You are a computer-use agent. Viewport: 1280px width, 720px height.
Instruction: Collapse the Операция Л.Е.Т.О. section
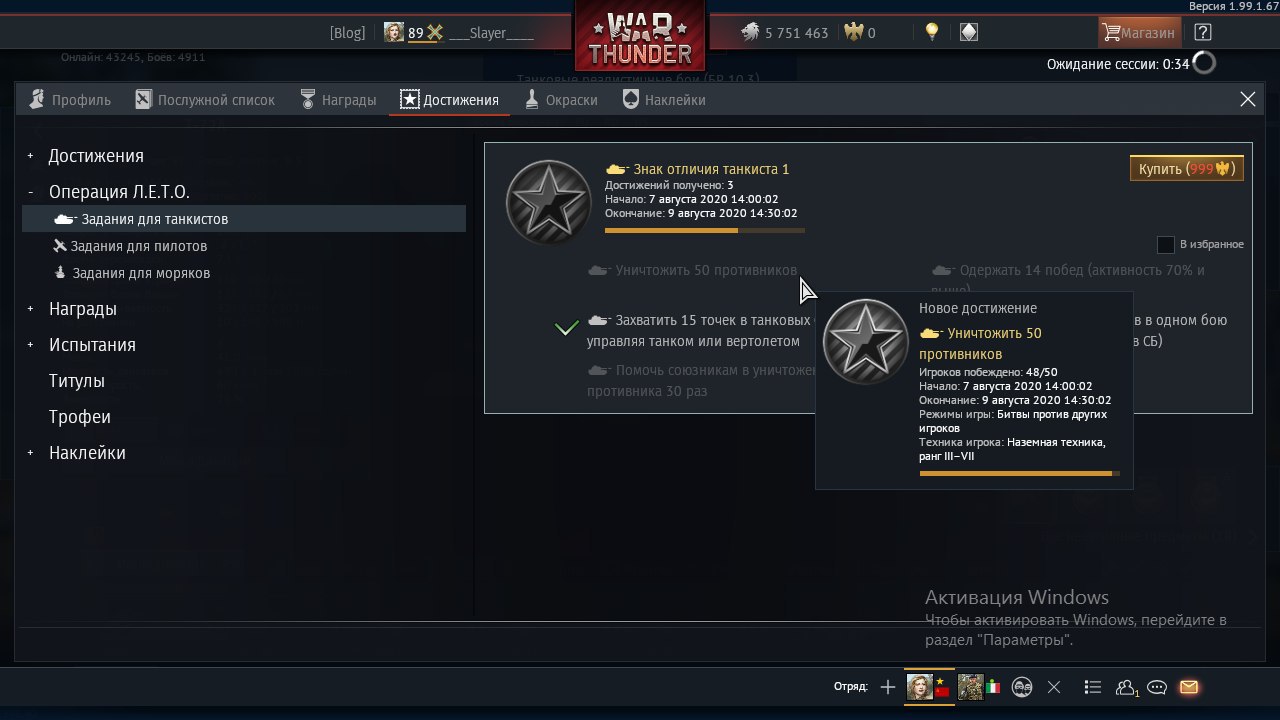[x=31, y=192]
